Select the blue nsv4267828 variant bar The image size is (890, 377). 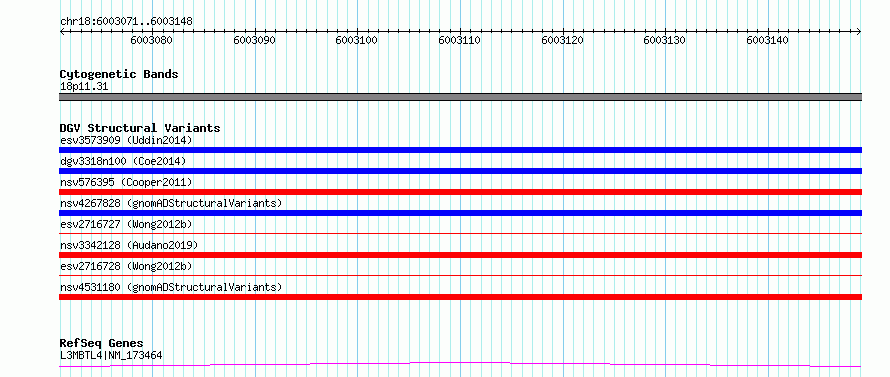point(460,213)
